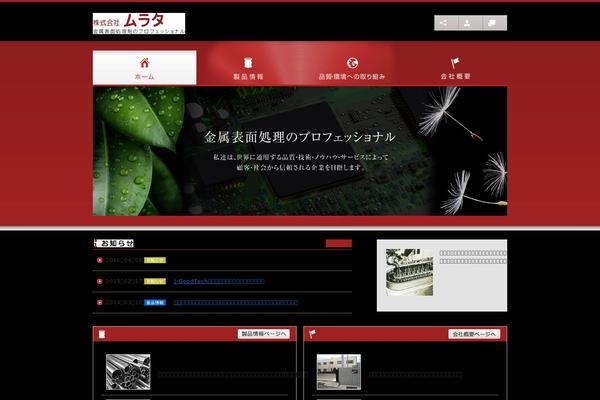Click the 製品情報ページへ button
Screen dimensions: 600x400
(x=264, y=334)
